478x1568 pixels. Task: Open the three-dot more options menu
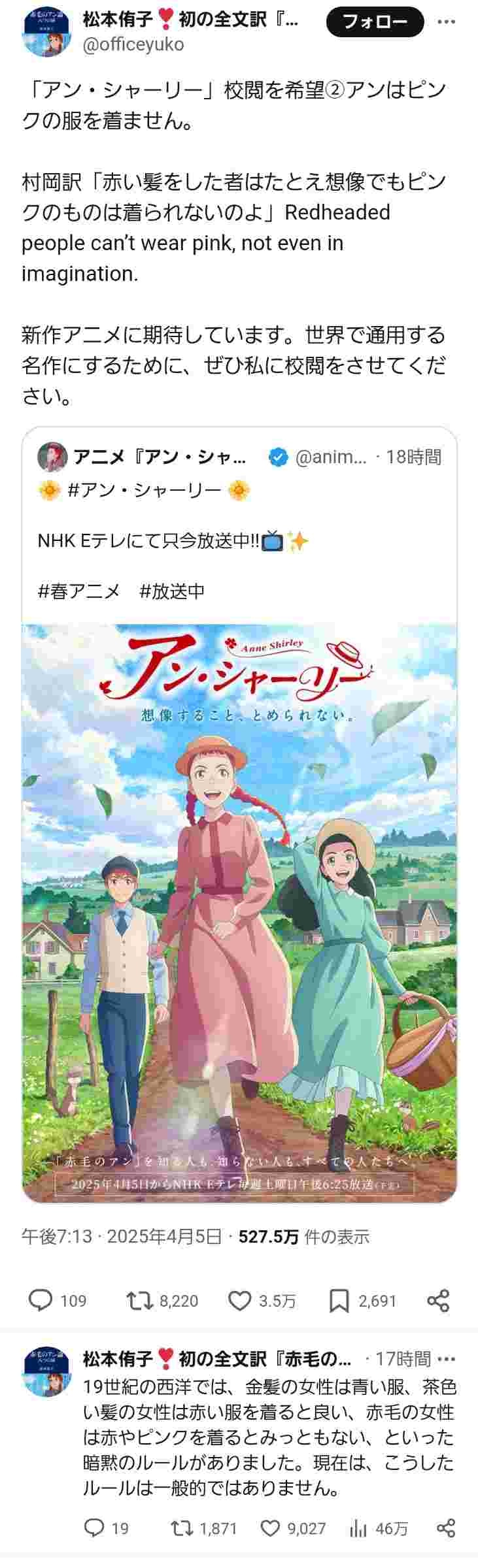tap(447, 22)
